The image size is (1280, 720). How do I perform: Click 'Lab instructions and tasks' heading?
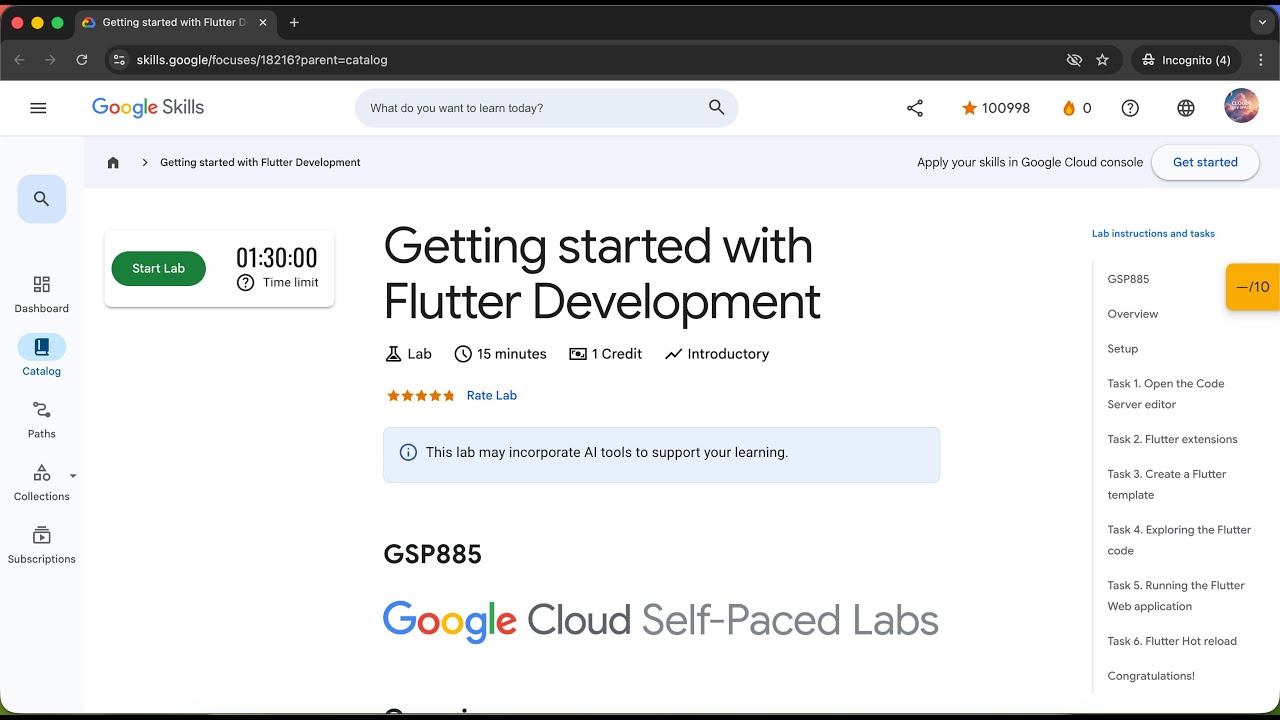pos(1153,233)
